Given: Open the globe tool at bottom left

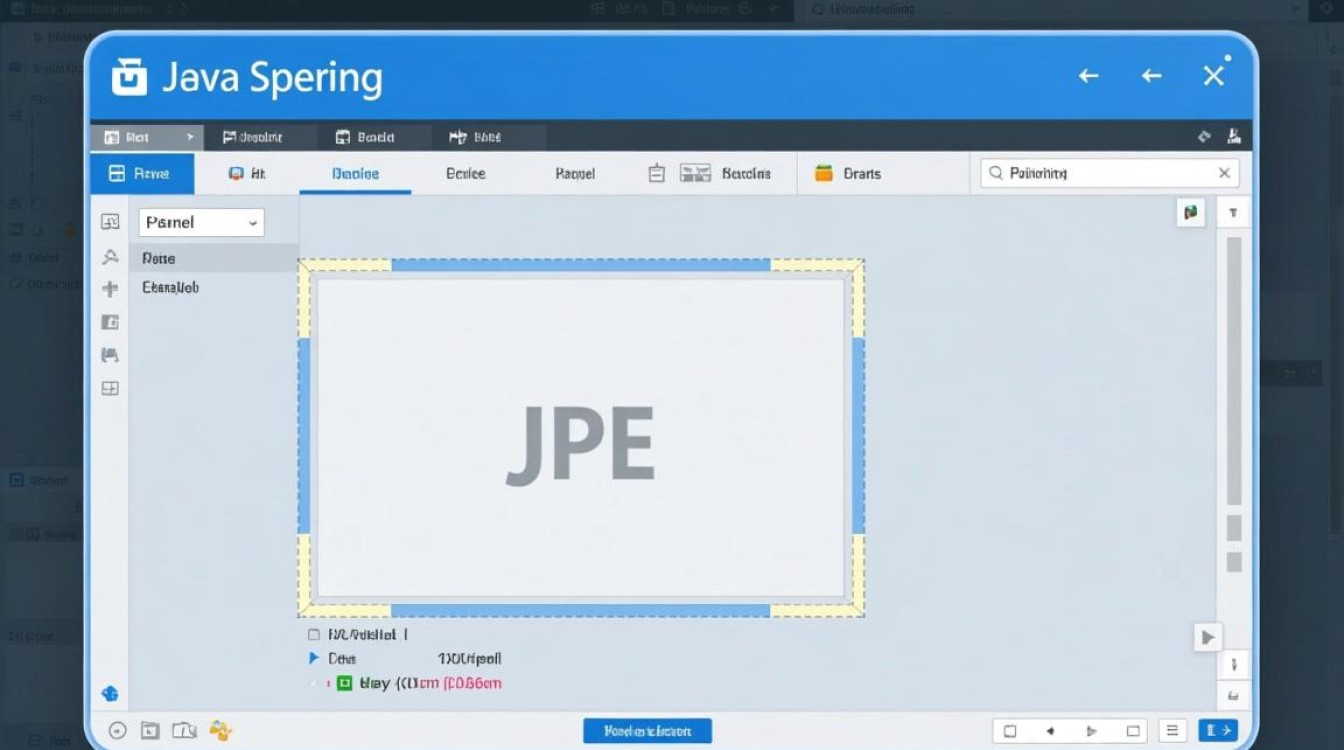Looking at the screenshot, I should [x=110, y=692].
